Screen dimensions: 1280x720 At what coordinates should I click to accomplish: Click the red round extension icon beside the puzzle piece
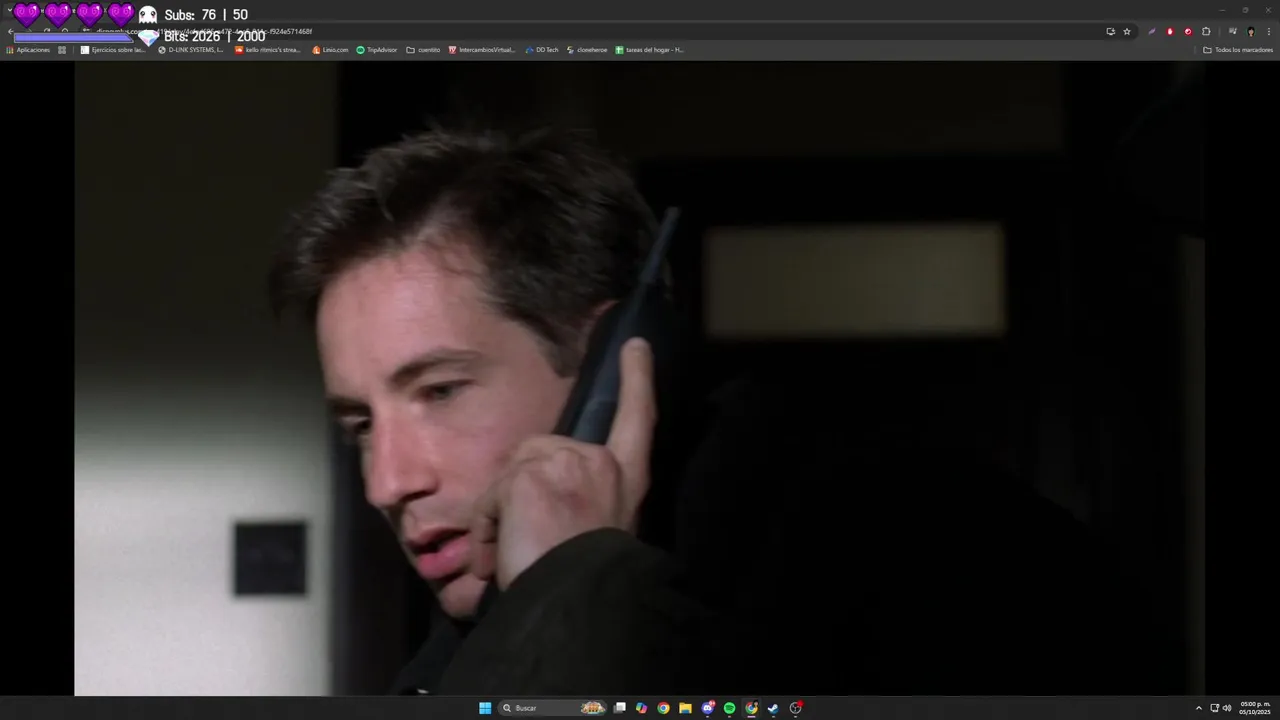[x=1188, y=31]
